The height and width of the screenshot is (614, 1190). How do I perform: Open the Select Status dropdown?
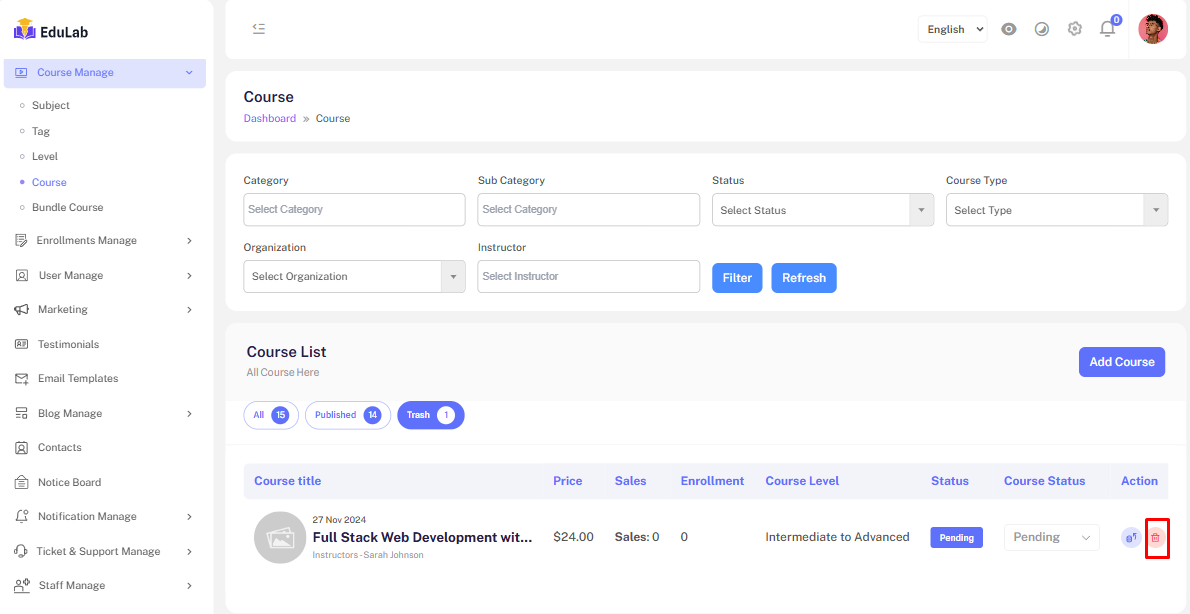(x=822, y=210)
